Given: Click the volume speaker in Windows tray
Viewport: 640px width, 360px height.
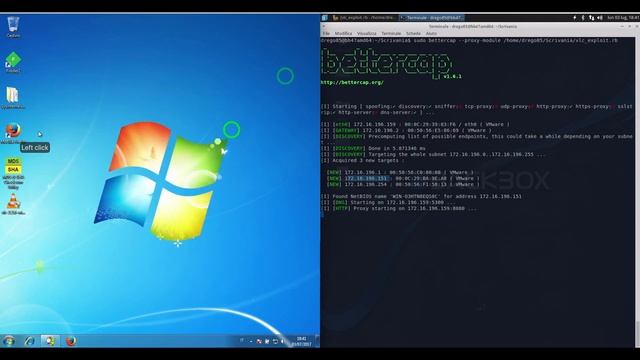Looking at the screenshot, I should click(282, 341).
